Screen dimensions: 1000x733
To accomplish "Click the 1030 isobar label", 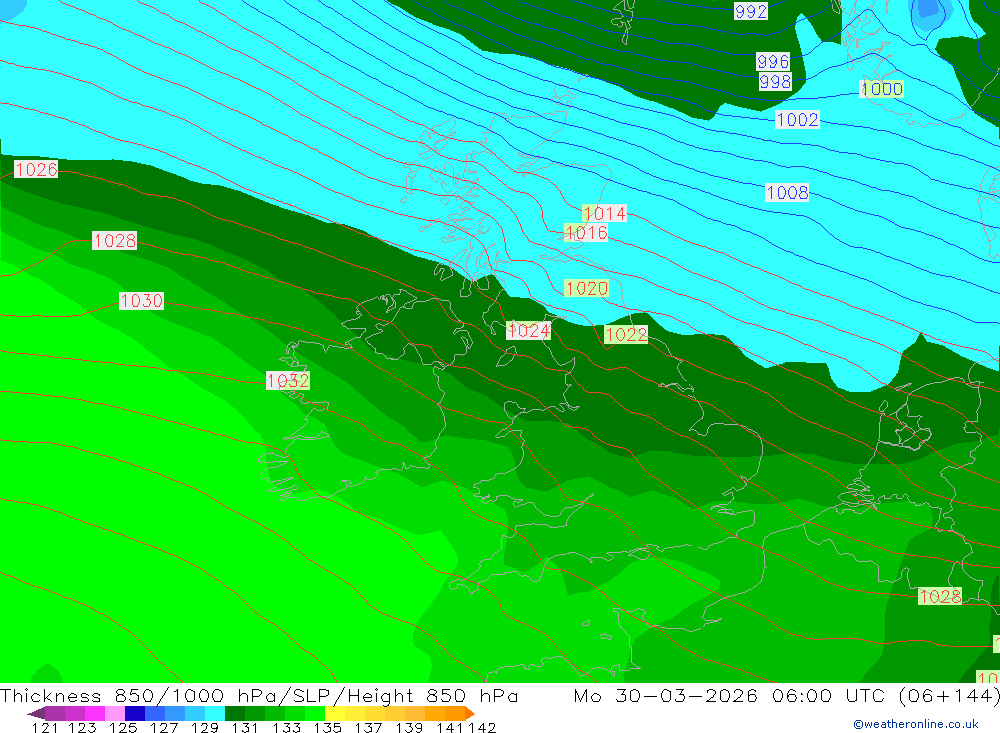I will click(142, 300).
